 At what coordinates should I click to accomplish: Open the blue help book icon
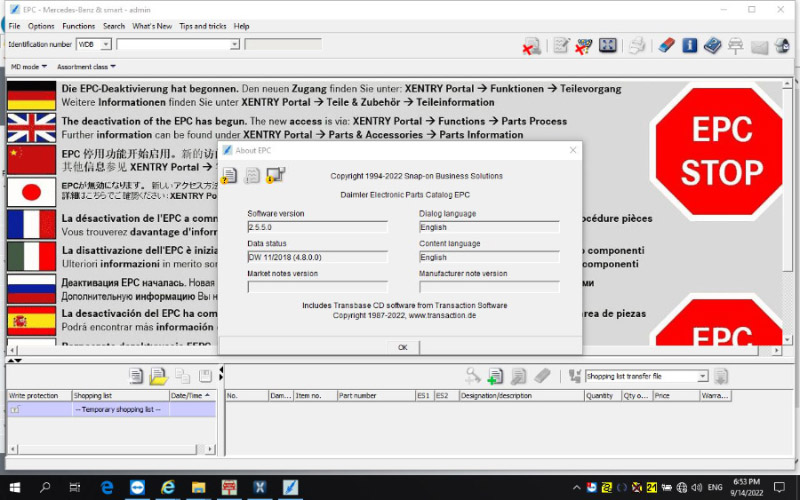tap(712, 45)
